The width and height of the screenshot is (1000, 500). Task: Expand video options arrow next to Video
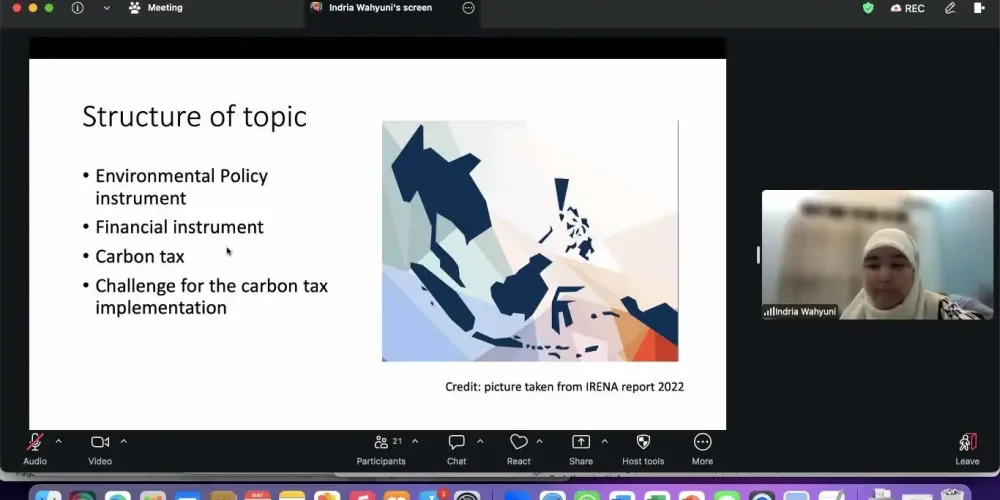(124, 441)
